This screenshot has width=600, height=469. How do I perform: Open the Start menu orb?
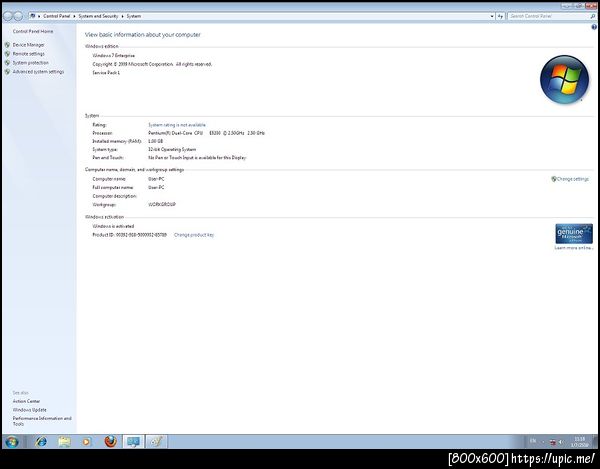tap(12, 442)
